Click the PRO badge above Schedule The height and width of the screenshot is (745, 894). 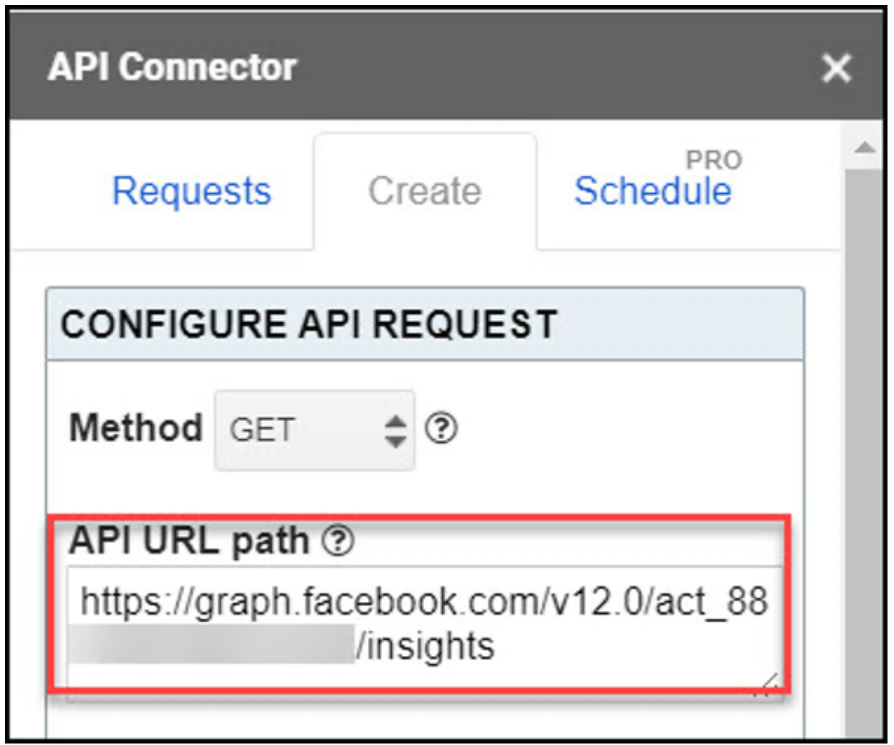point(714,160)
